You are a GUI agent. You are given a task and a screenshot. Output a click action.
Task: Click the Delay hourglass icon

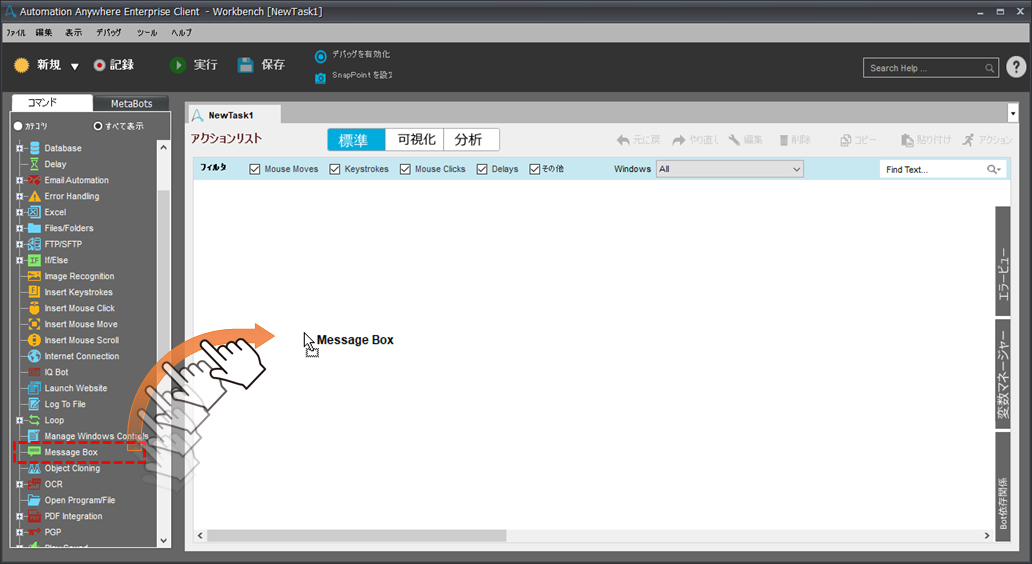[34, 164]
